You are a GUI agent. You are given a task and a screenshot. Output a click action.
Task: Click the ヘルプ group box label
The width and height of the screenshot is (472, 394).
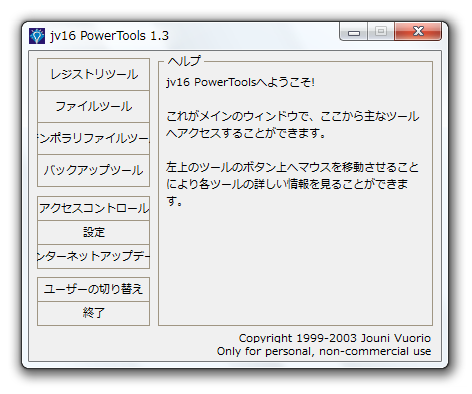184,61
